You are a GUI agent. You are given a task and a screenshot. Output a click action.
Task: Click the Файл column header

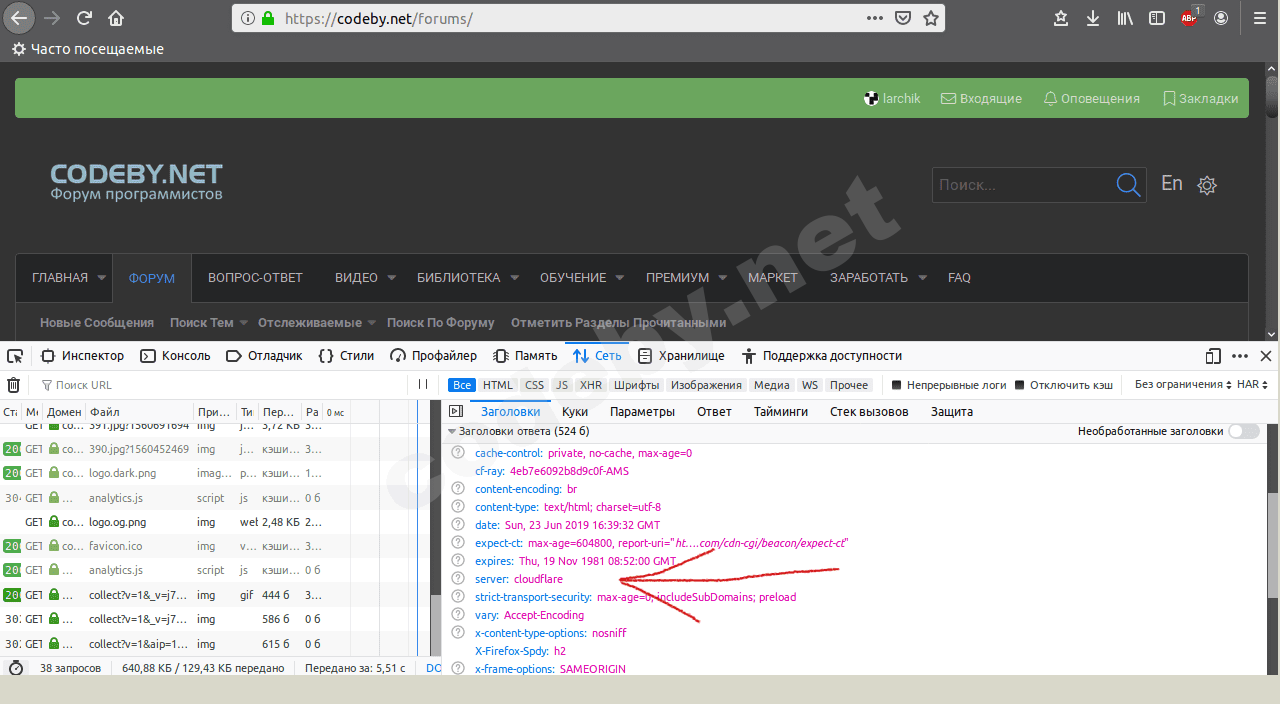[139, 412]
